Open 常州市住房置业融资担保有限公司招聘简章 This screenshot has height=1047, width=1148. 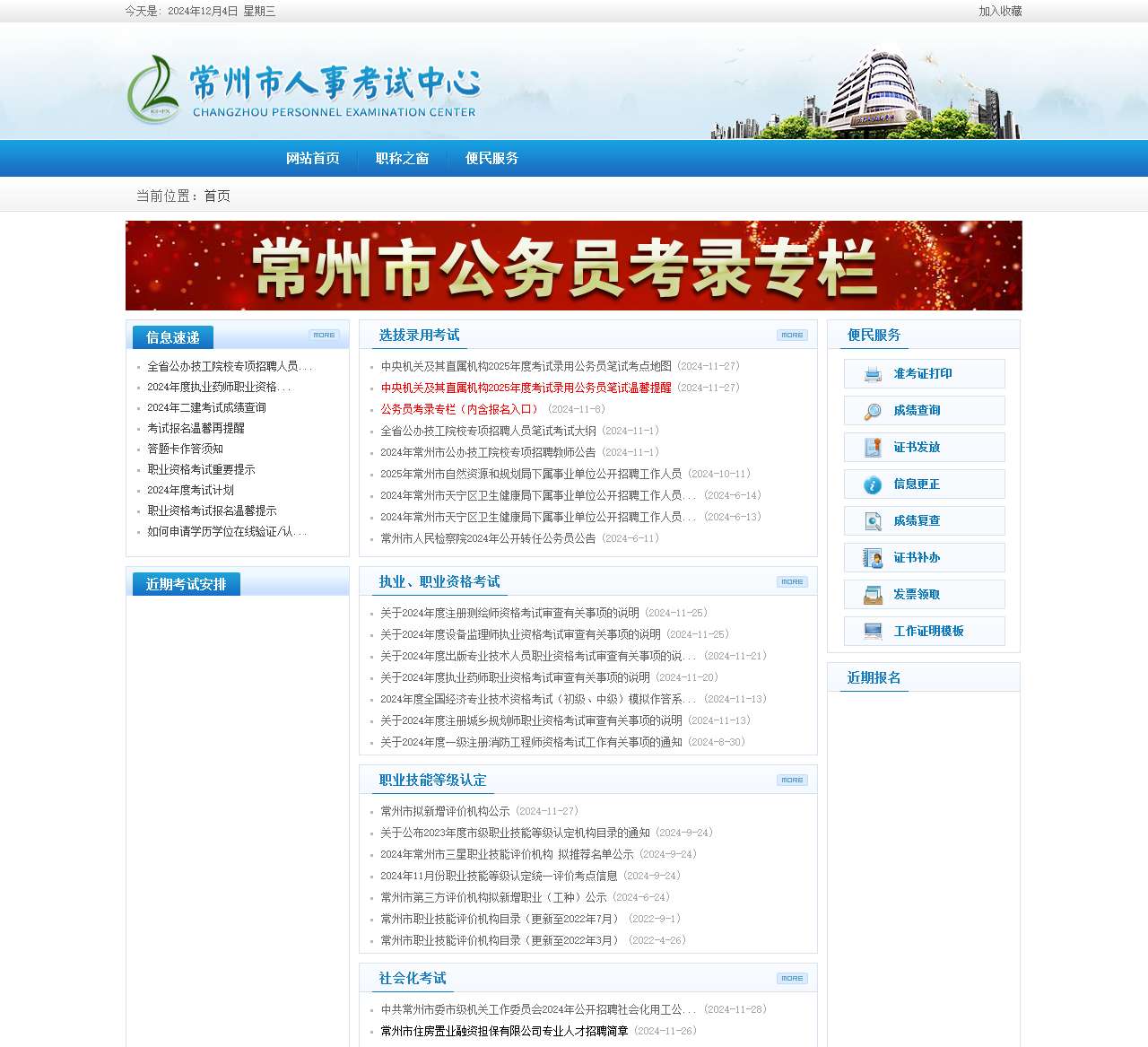coord(504,1031)
